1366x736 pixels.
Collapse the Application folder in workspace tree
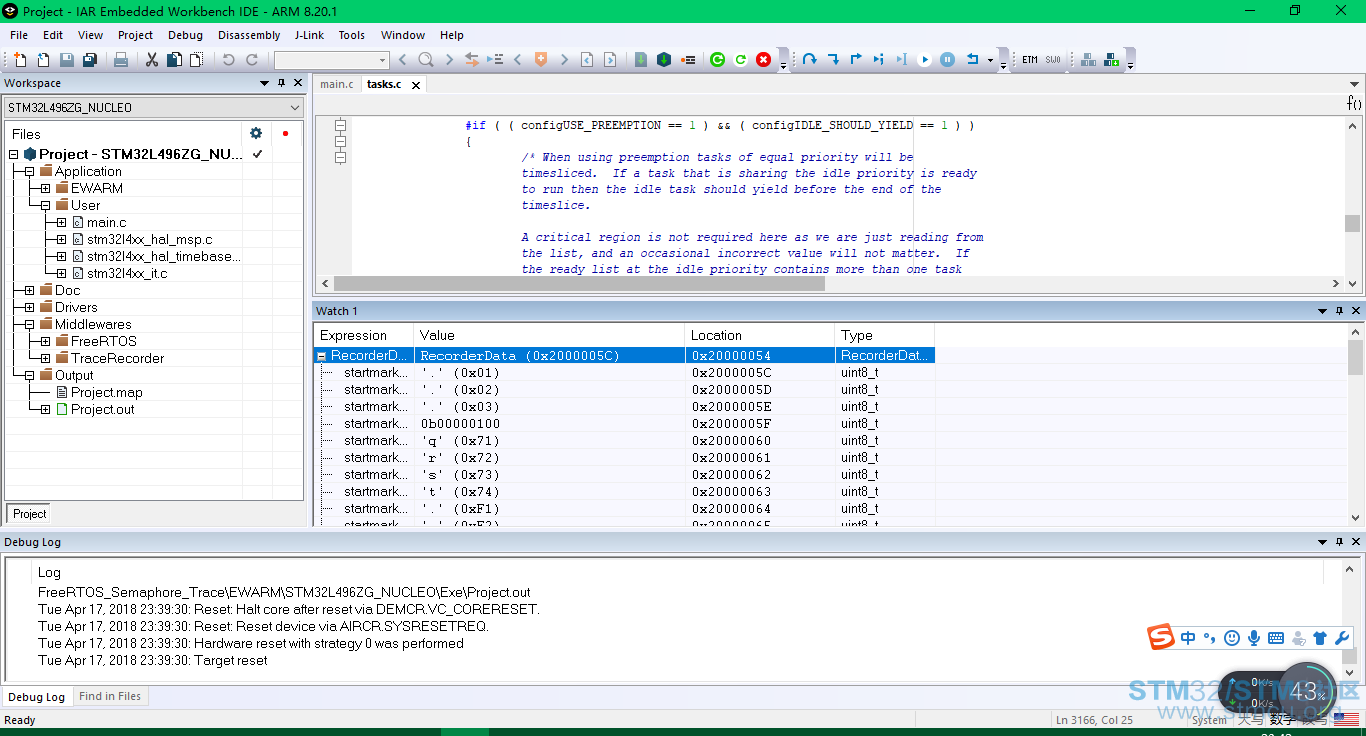pos(29,171)
